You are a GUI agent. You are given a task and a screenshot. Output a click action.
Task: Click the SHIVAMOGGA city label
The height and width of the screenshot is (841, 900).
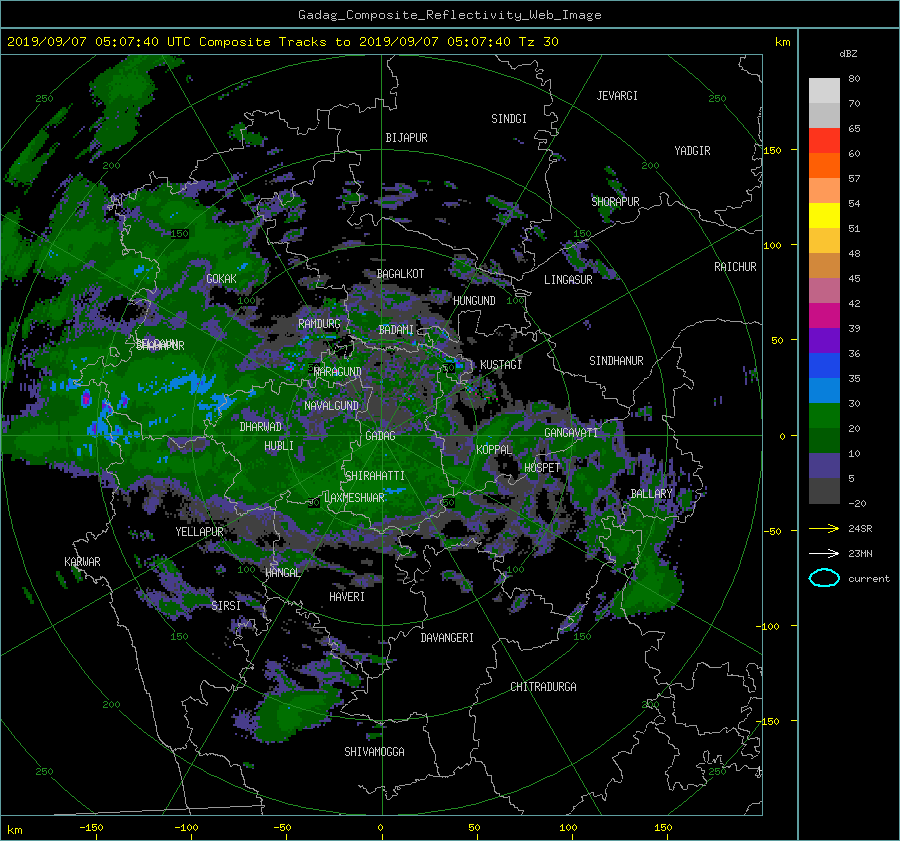[x=374, y=752]
